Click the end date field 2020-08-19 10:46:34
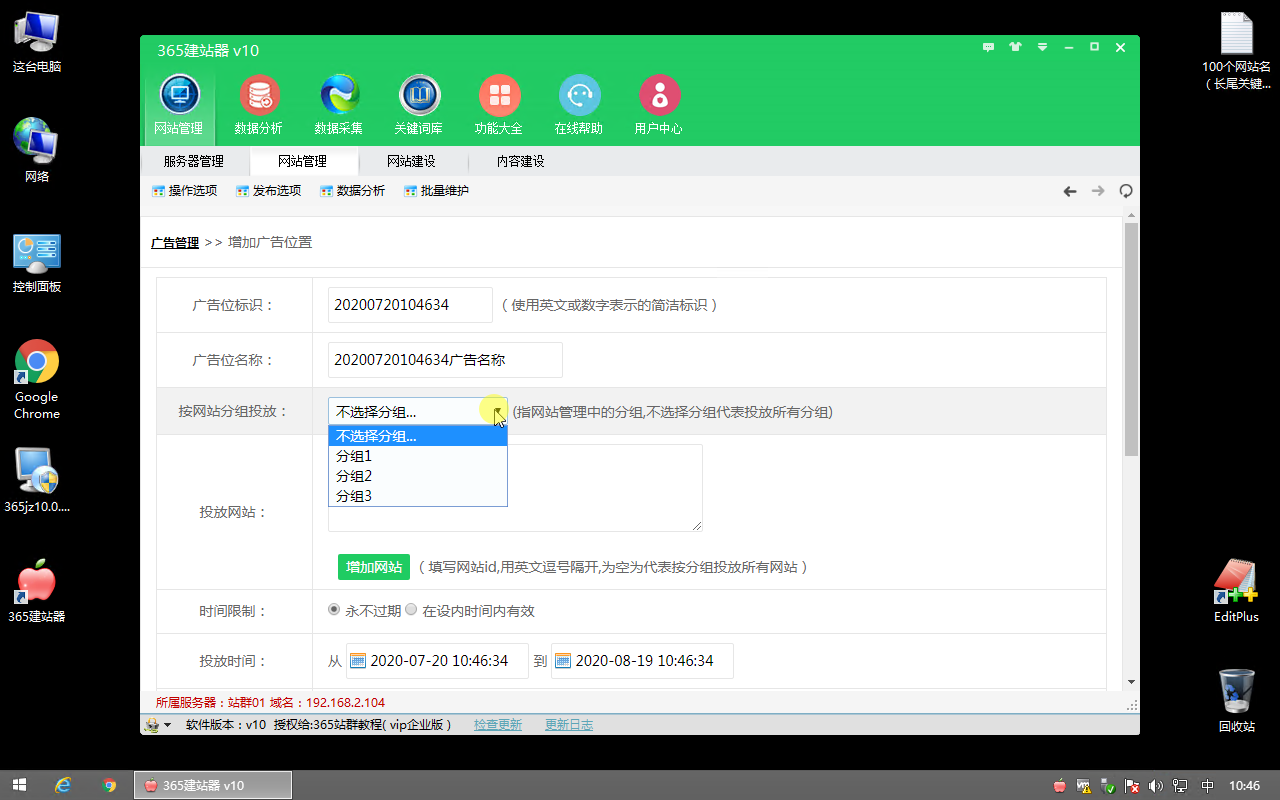This screenshot has width=1280, height=800. click(x=643, y=661)
